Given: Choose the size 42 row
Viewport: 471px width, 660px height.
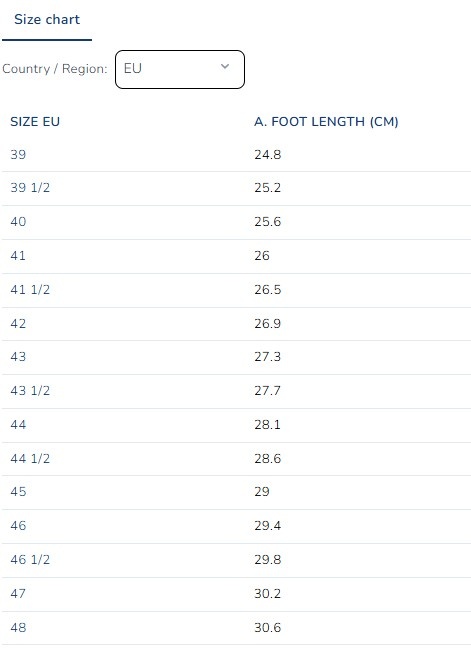Looking at the screenshot, I should tap(236, 324).
